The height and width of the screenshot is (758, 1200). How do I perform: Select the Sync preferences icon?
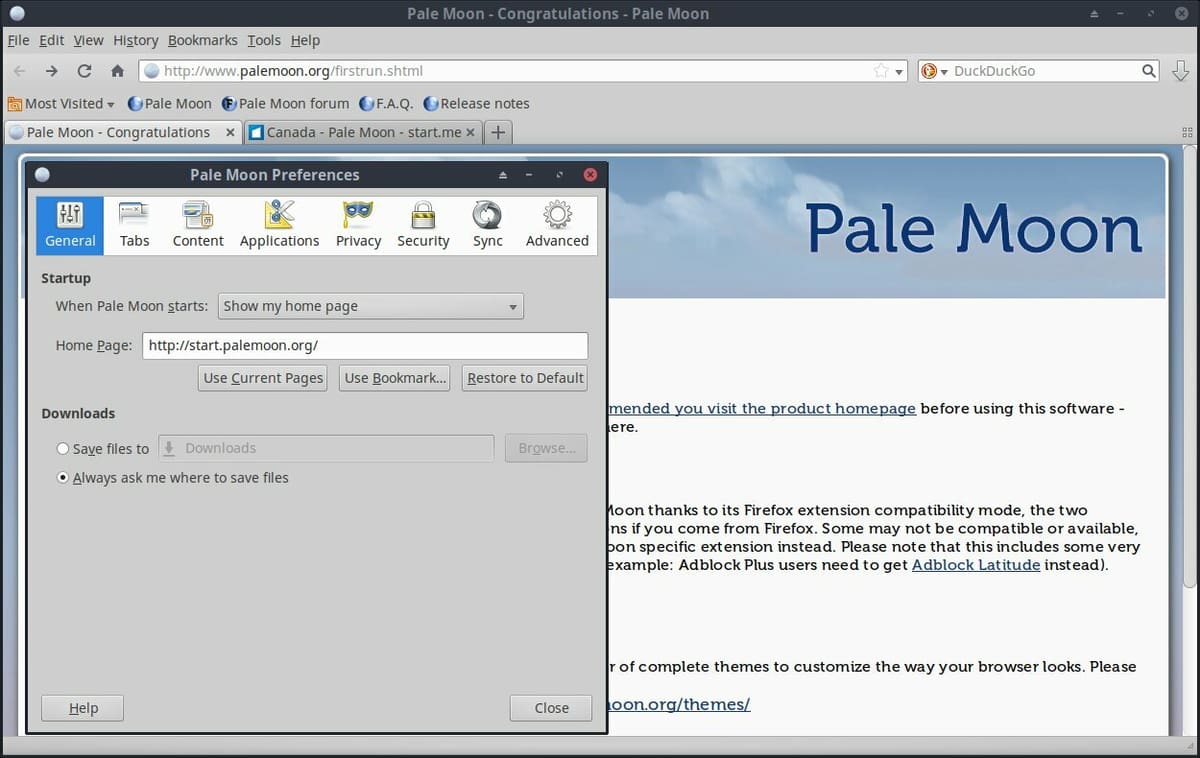click(487, 223)
